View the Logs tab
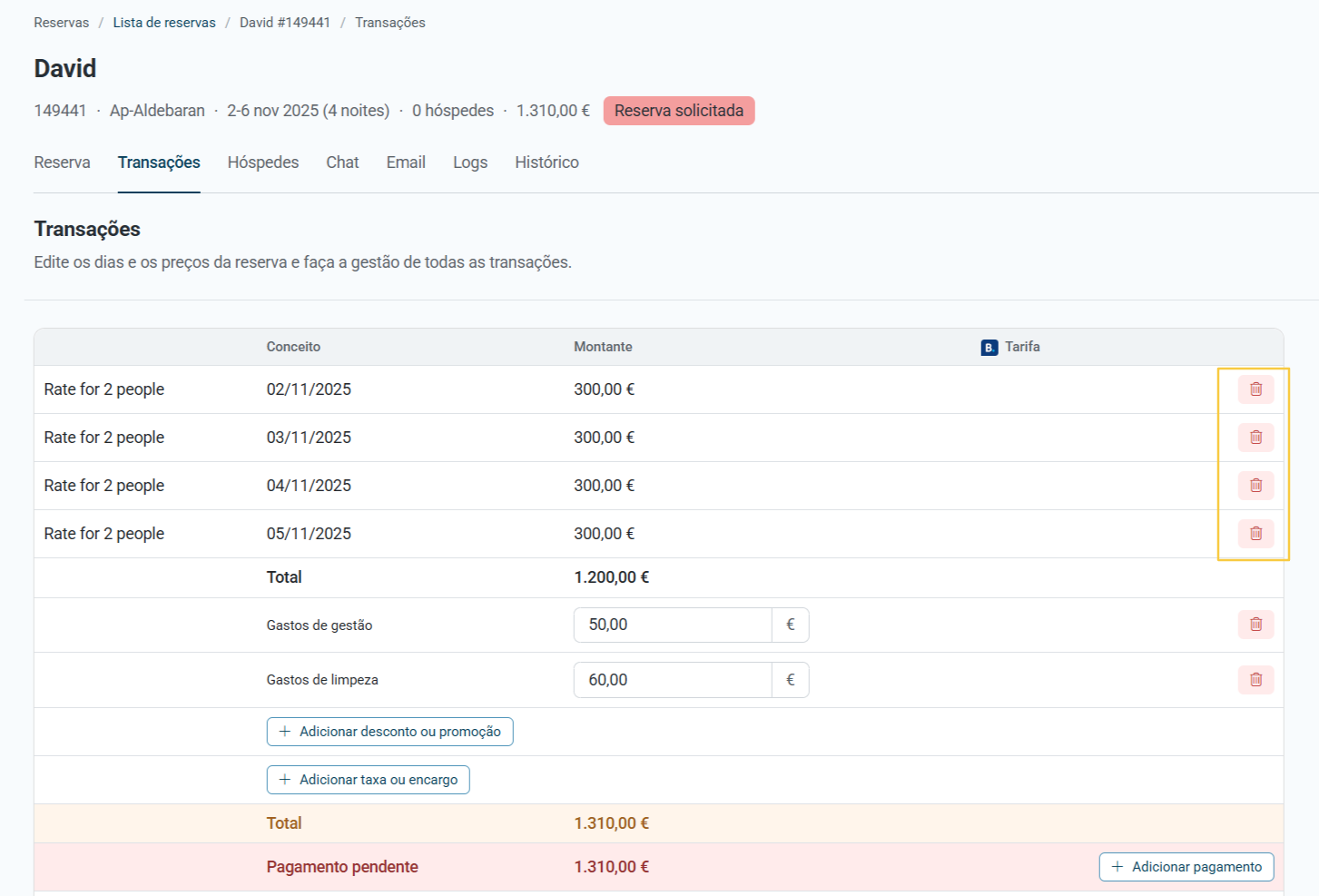This screenshot has width=1319, height=896. (470, 162)
